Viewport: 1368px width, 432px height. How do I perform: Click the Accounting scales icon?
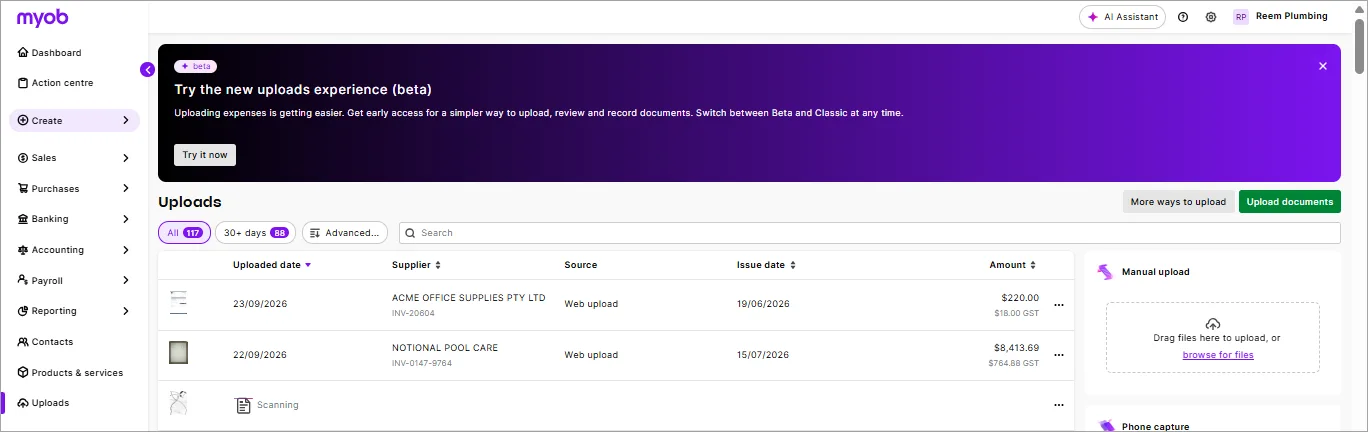pos(23,250)
